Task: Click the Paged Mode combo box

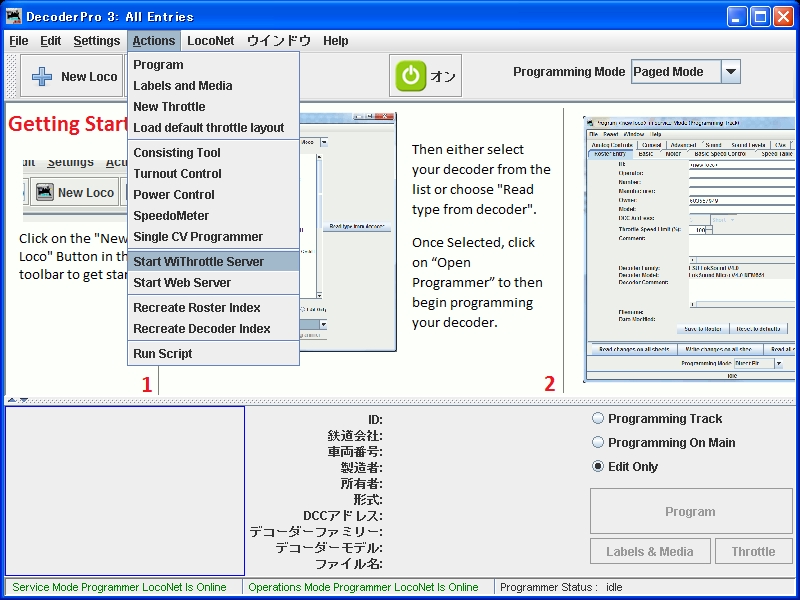Action: click(685, 72)
